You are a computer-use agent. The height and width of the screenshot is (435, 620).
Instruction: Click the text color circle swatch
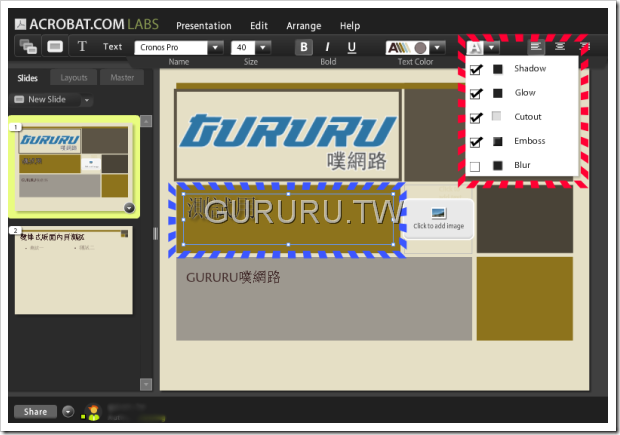coord(420,48)
